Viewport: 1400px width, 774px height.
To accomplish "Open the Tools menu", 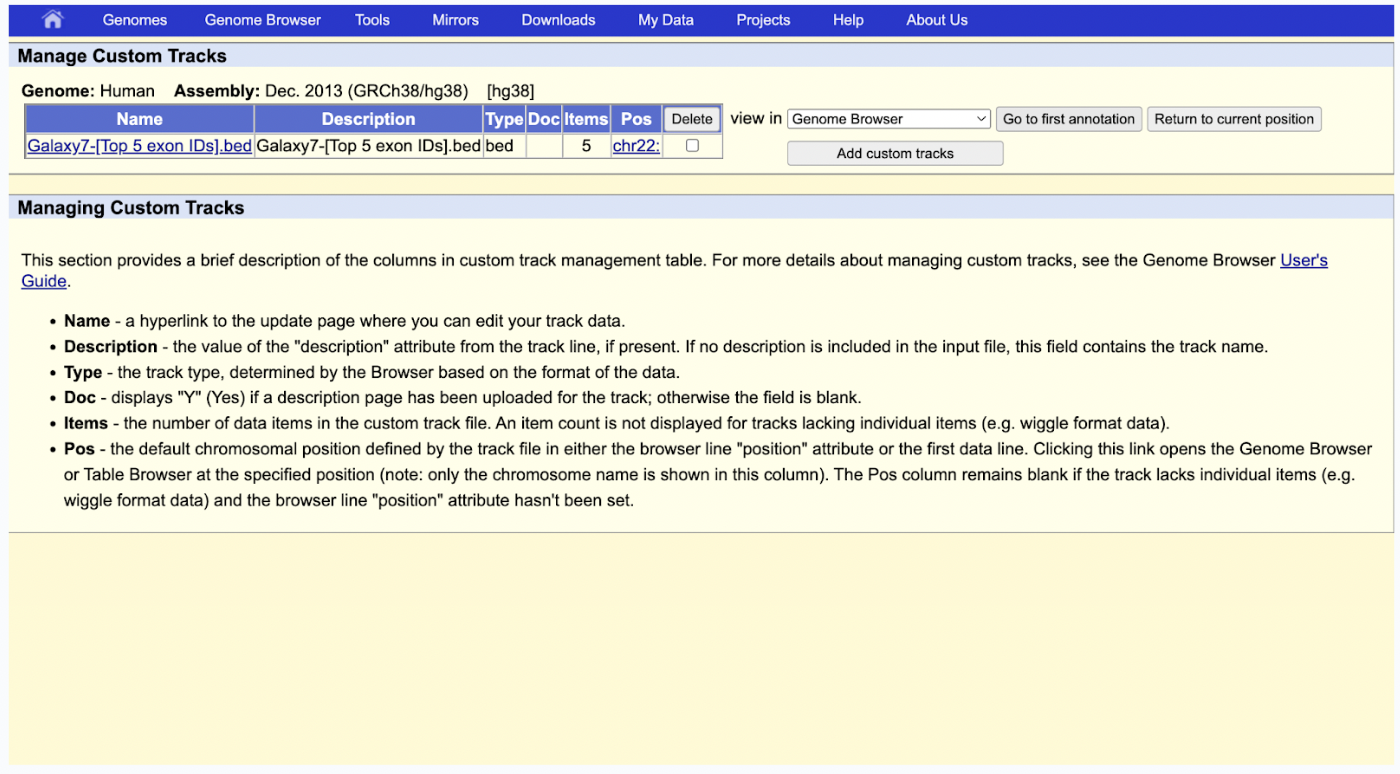I will pos(372,20).
